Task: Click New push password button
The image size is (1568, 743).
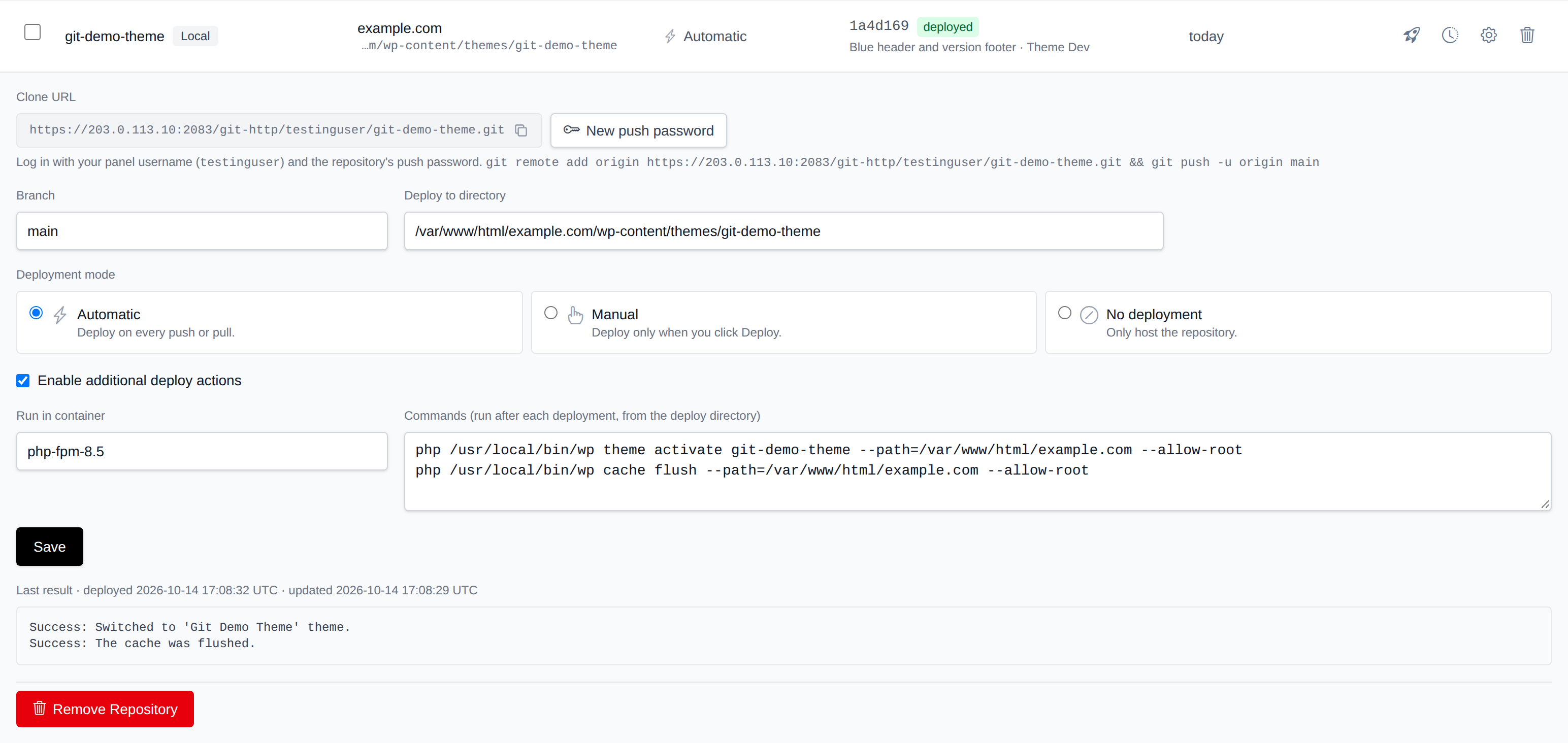Action: pos(638,130)
